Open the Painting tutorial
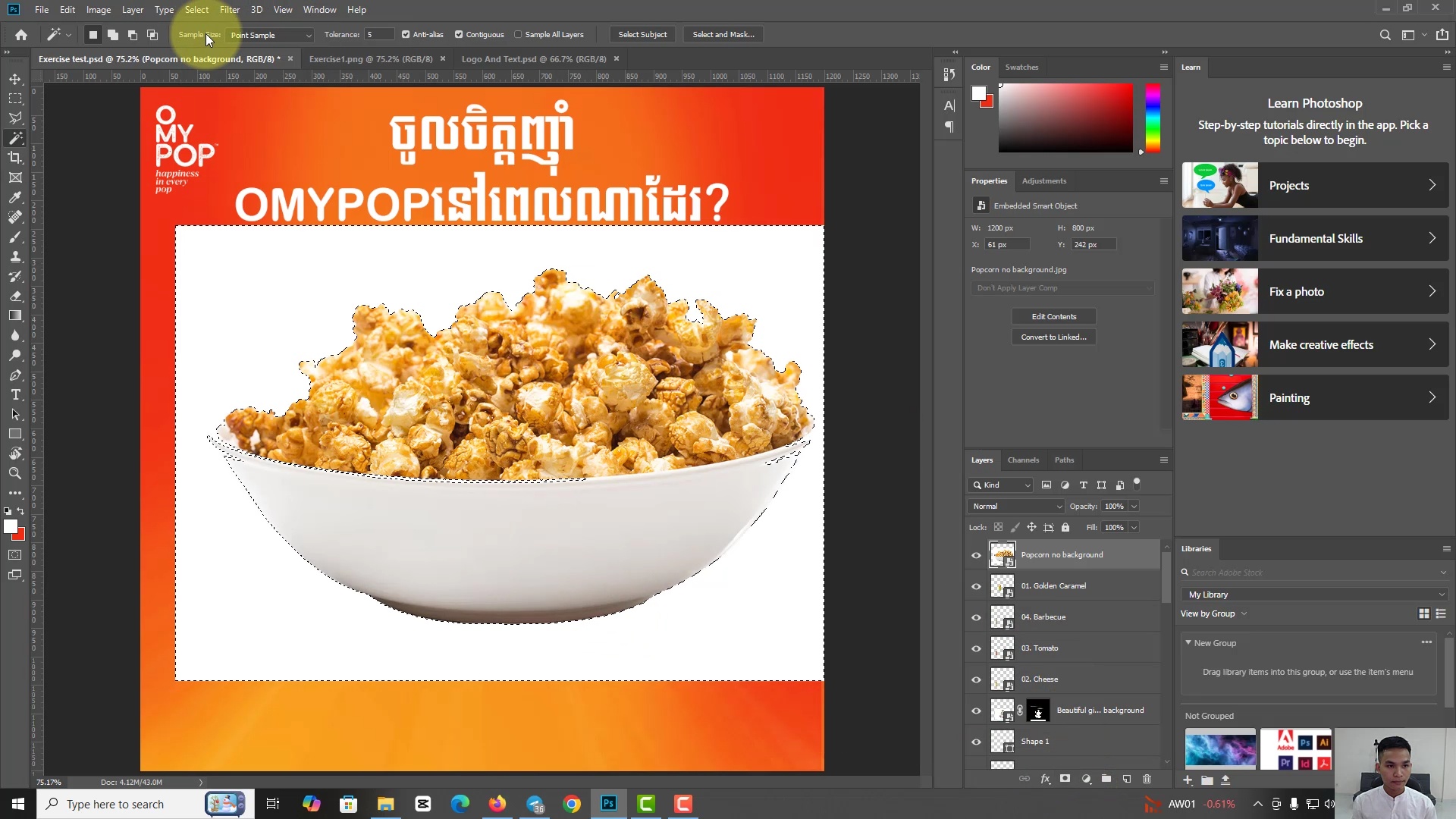 click(x=1315, y=397)
